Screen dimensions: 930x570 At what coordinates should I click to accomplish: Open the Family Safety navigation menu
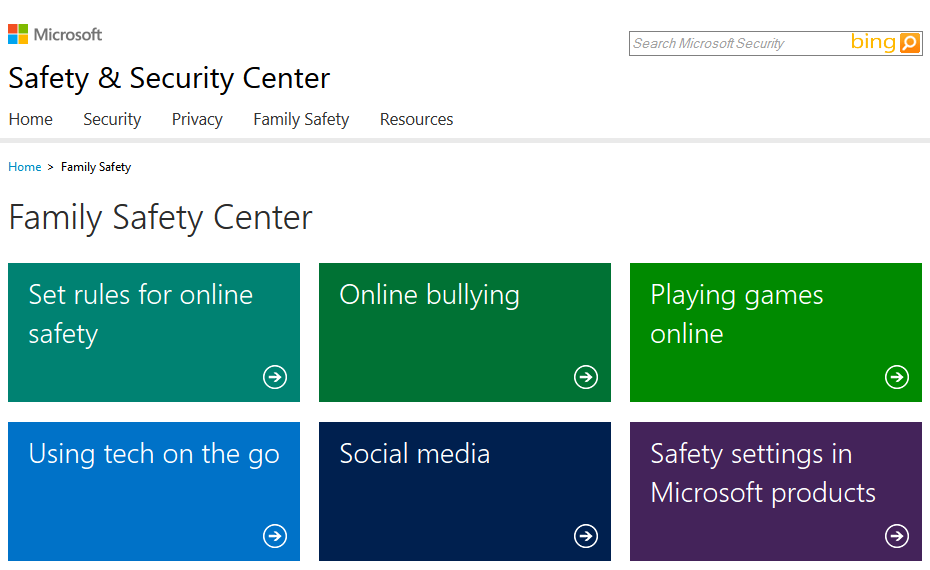(x=301, y=119)
